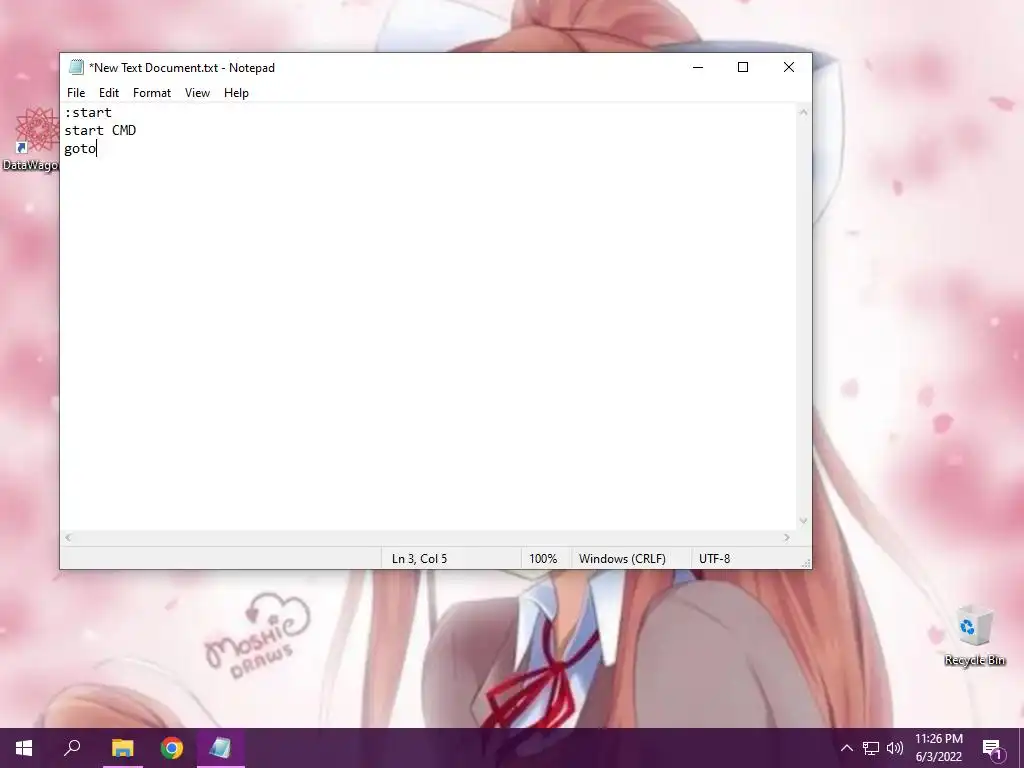The height and width of the screenshot is (768, 1024).
Task: Open the Windows Start menu
Action: click(24, 748)
